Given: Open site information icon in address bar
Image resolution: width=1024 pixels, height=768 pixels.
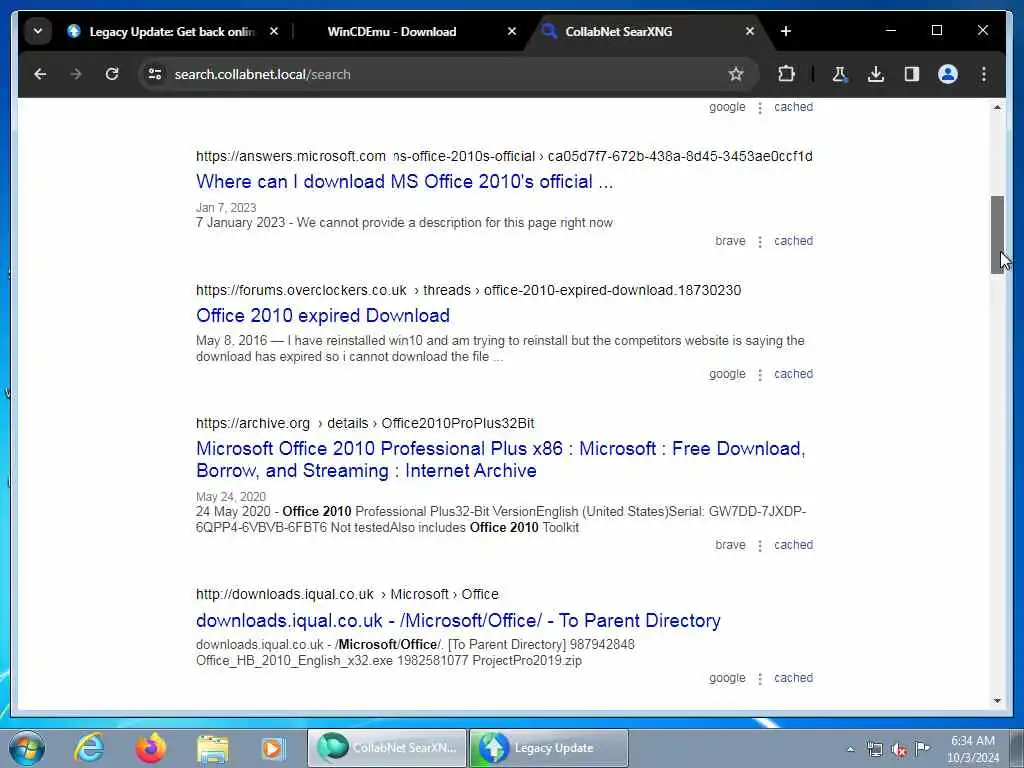Looking at the screenshot, I should click(155, 74).
